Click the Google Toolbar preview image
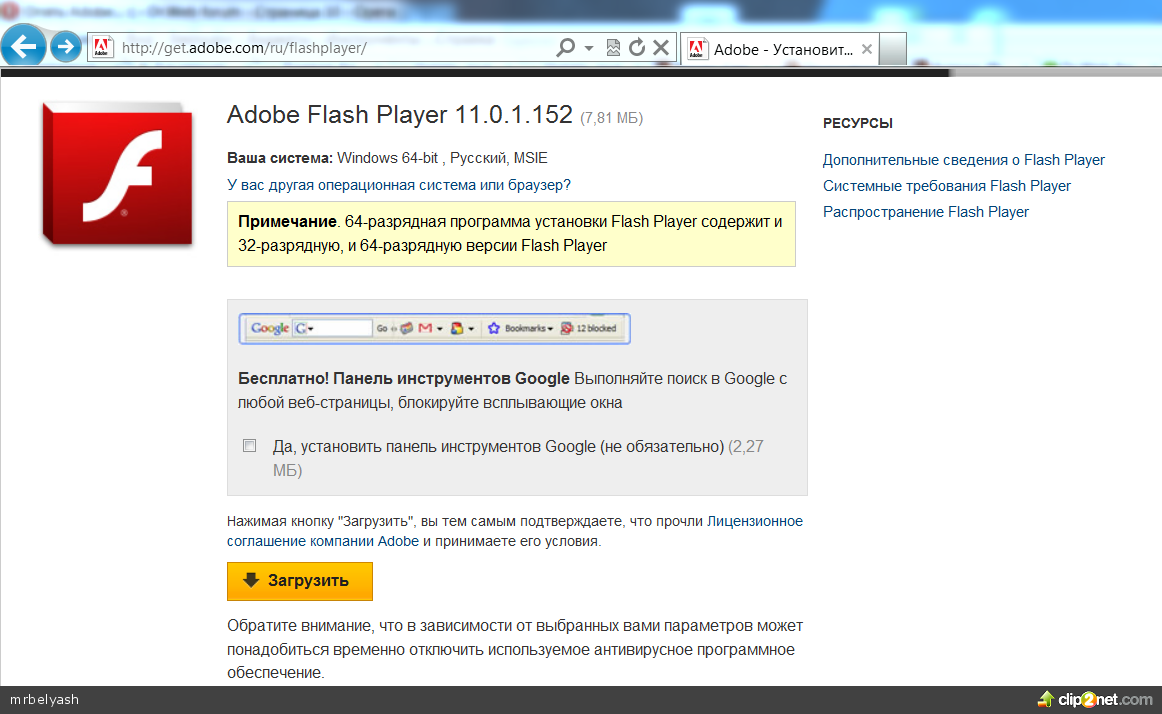Viewport: 1162px width, 714px height. (434, 328)
